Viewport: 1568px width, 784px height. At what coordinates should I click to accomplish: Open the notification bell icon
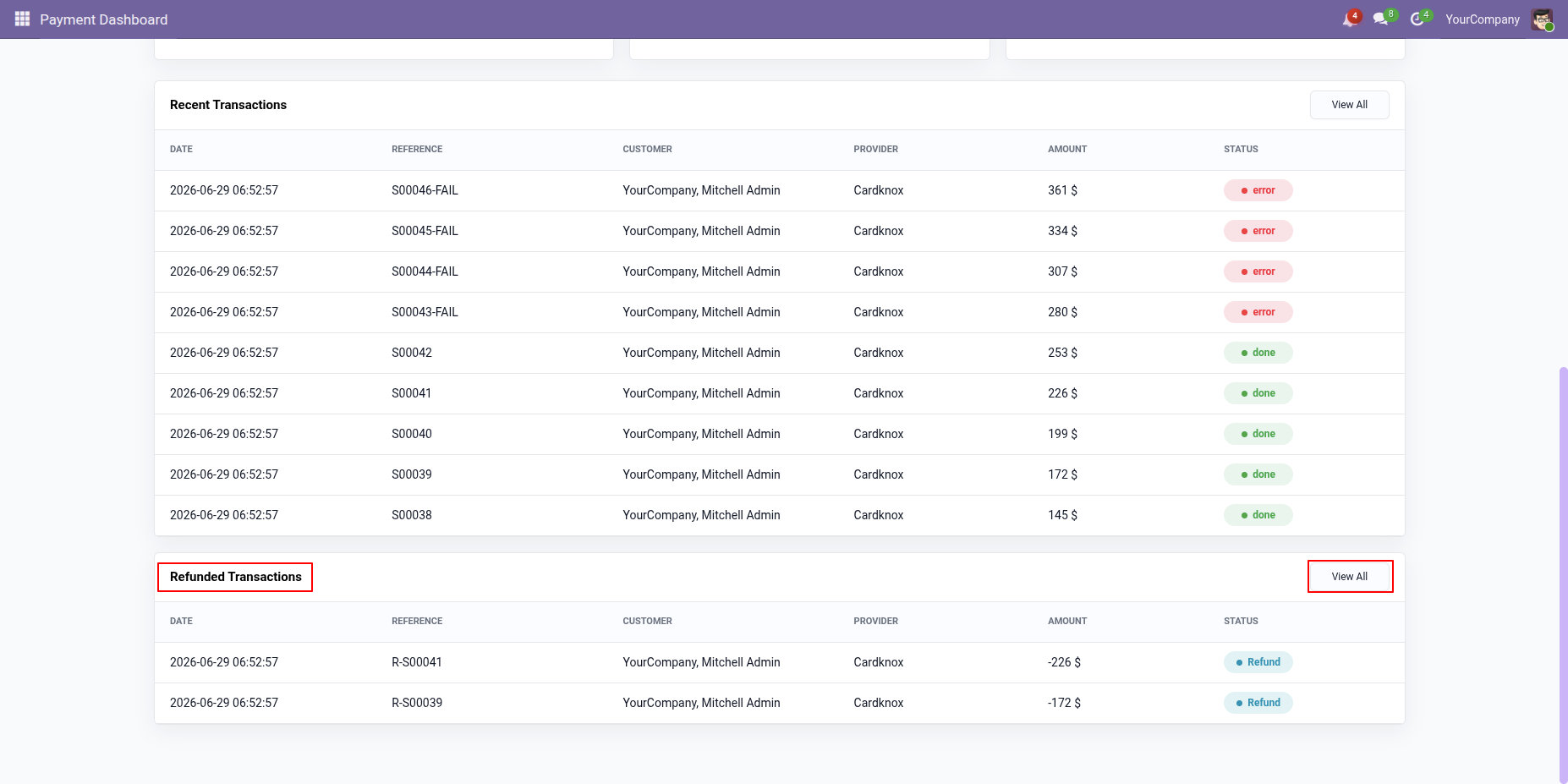pyautogui.click(x=1351, y=19)
